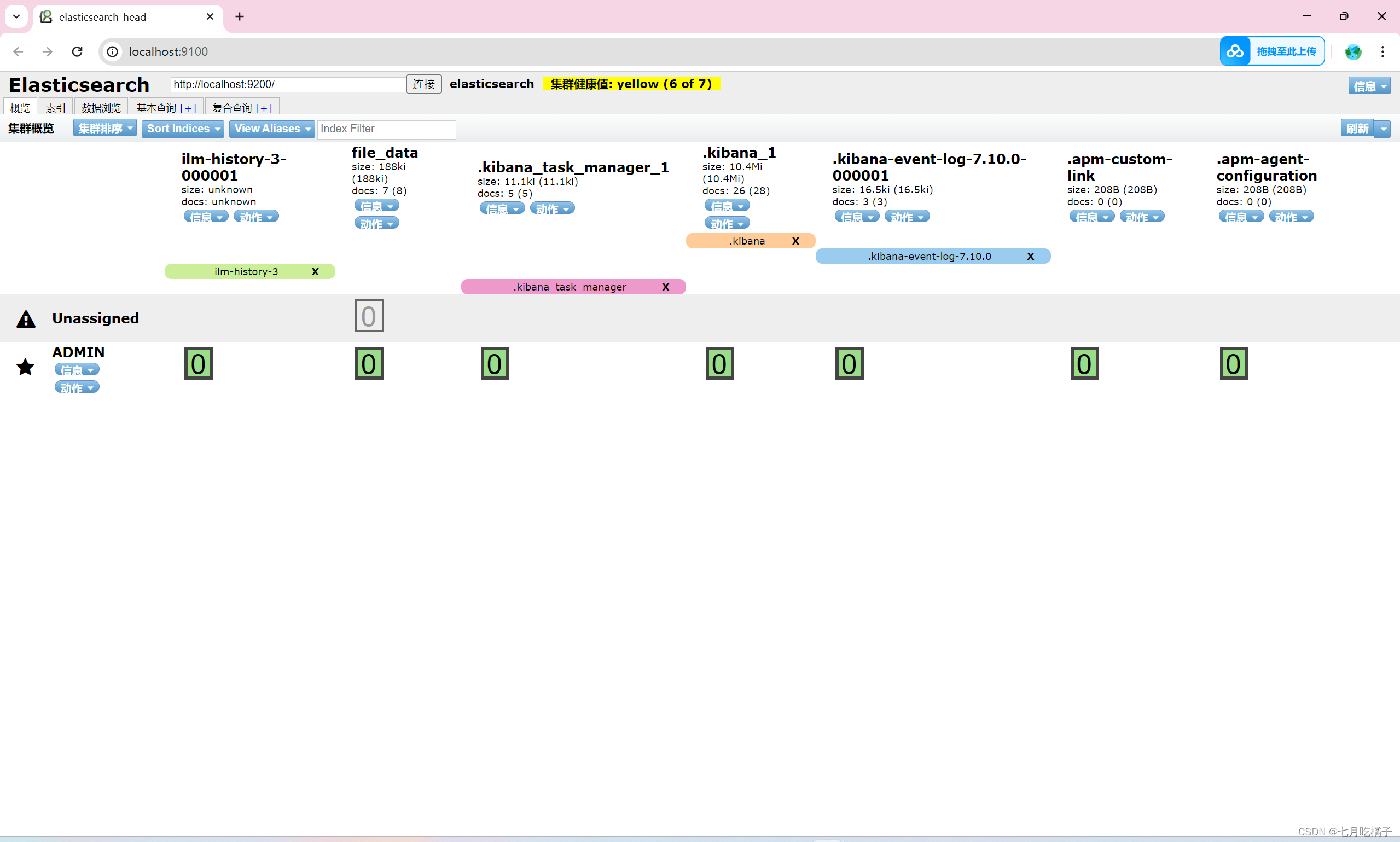
Task: Remove the .kibana-event-log-7.10.0 alias
Action: (1030, 257)
